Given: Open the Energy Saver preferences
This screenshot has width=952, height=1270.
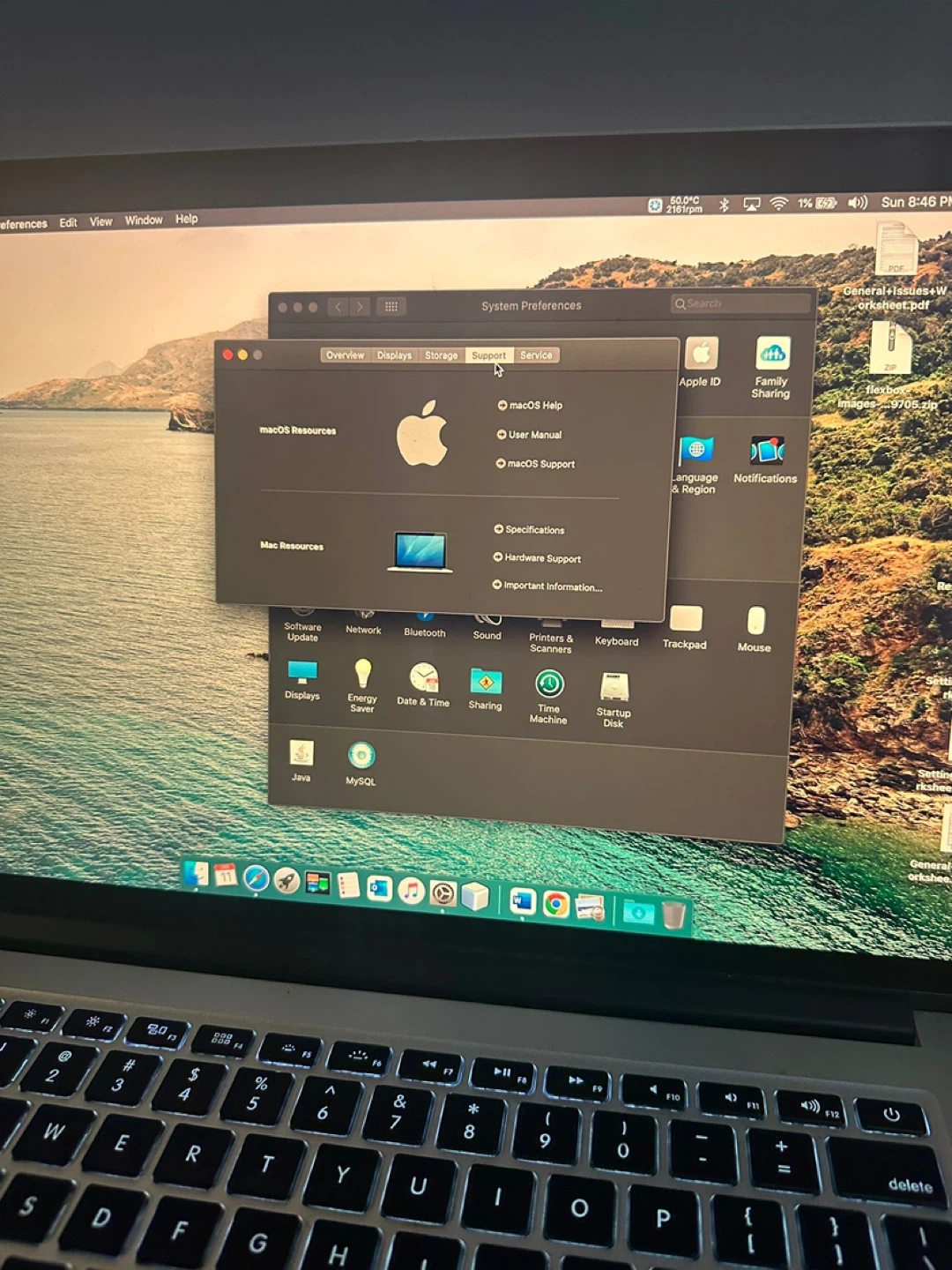Looking at the screenshot, I should (x=362, y=675).
